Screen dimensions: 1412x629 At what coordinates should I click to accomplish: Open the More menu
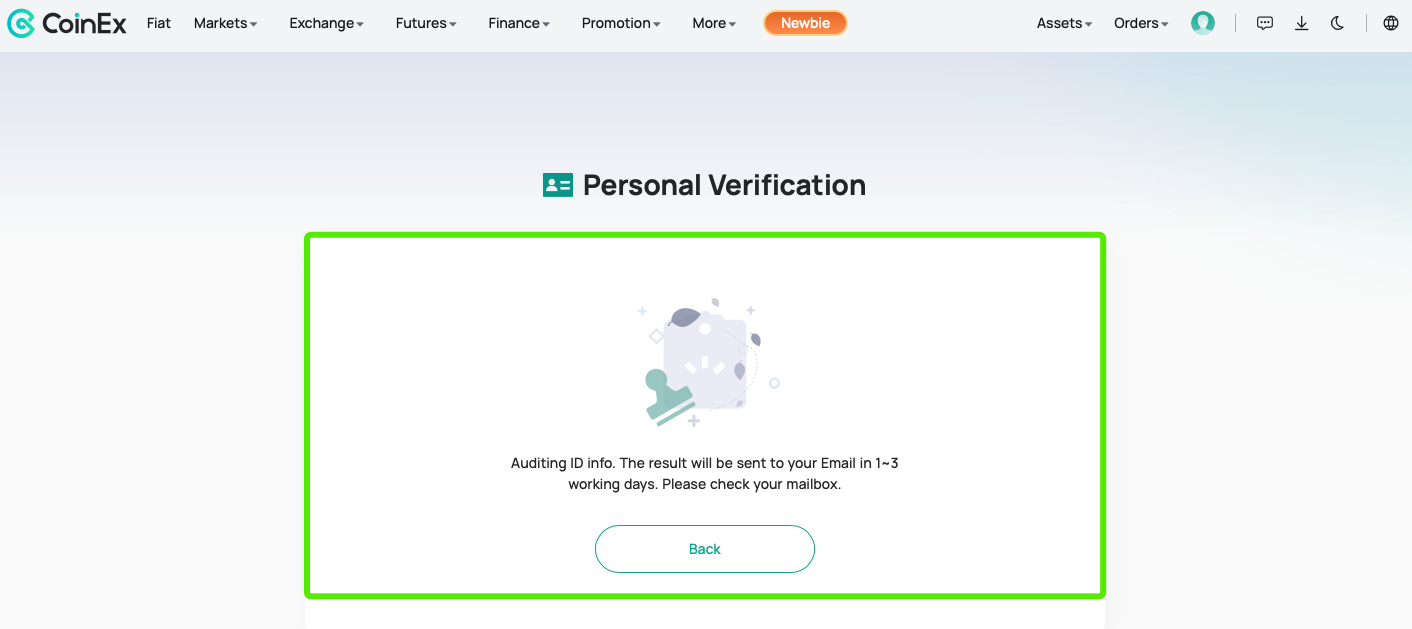(714, 23)
